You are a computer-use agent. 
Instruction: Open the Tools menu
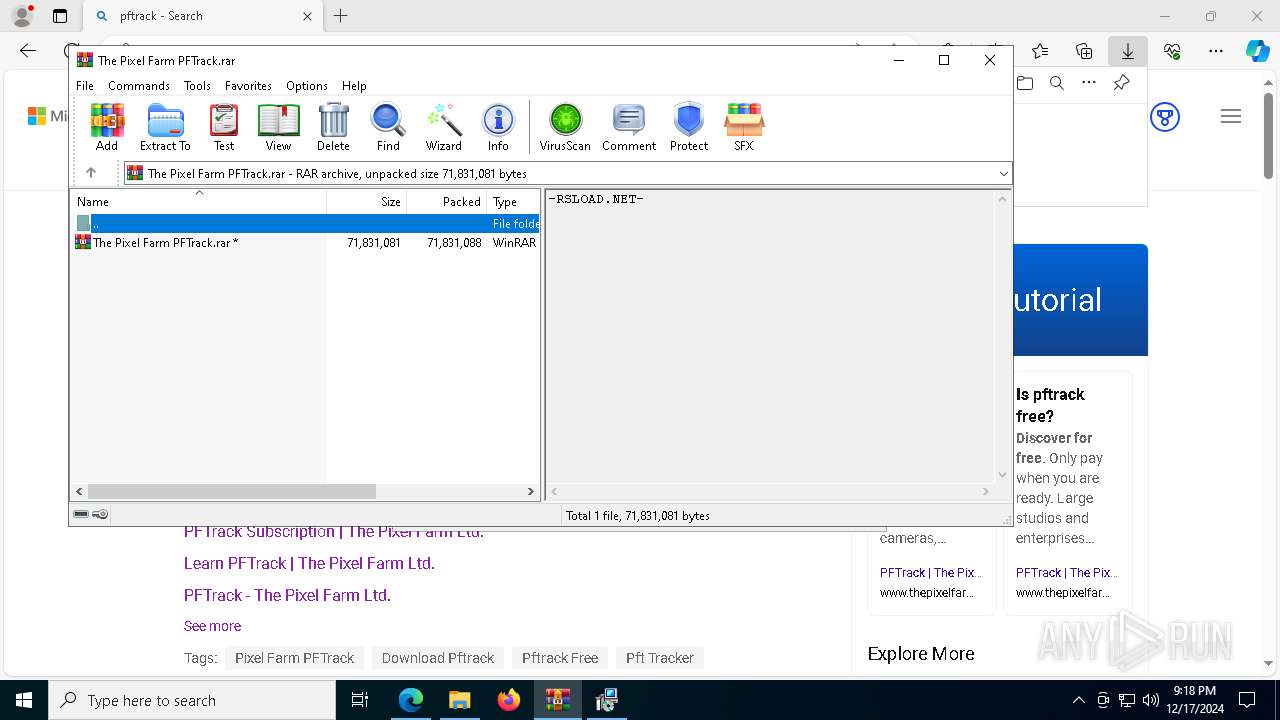197,86
